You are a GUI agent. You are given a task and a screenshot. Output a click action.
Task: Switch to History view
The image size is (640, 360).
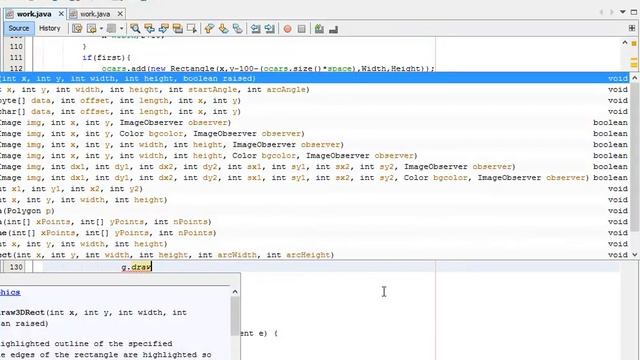point(50,28)
